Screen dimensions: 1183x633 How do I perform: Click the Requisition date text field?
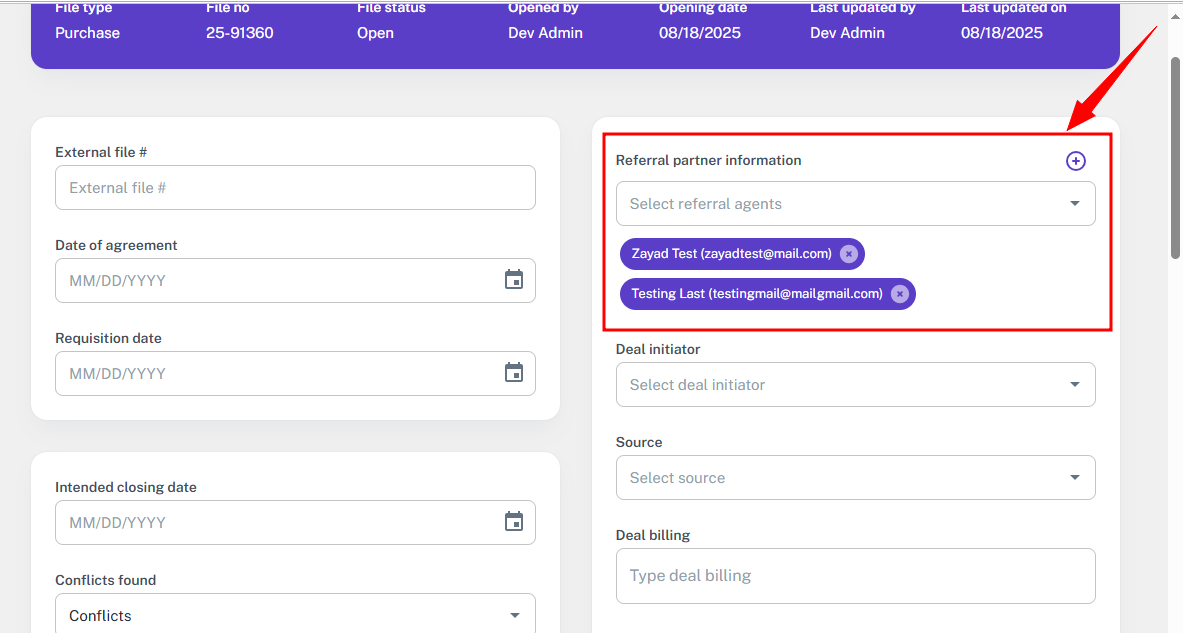pyautogui.click(x=270, y=374)
